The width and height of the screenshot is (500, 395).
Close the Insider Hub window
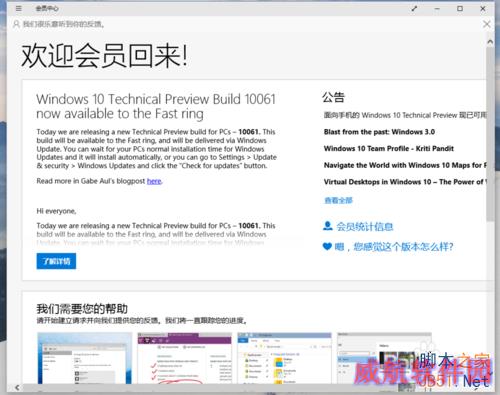click(483, 9)
